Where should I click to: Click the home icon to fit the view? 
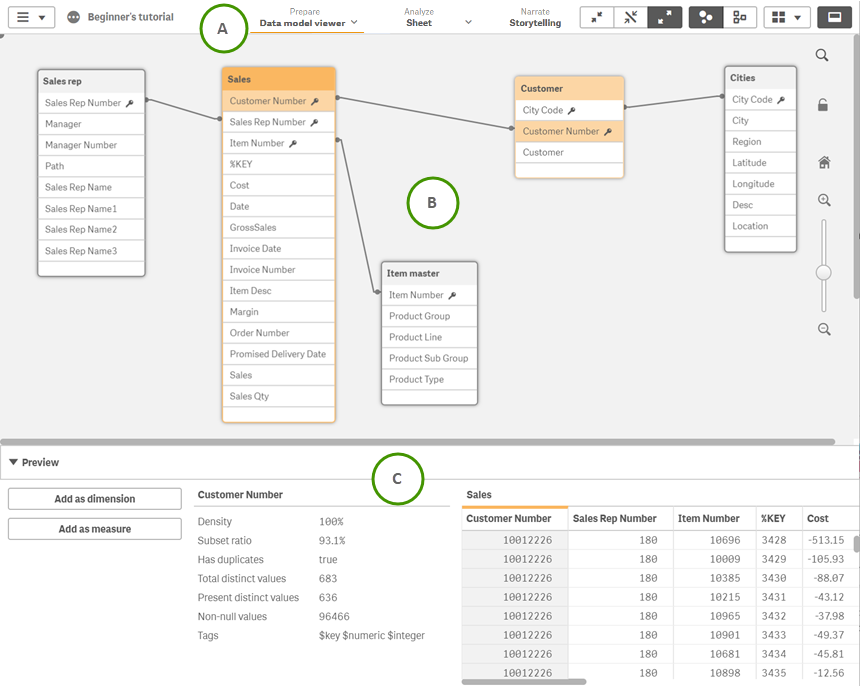[823, 162]
